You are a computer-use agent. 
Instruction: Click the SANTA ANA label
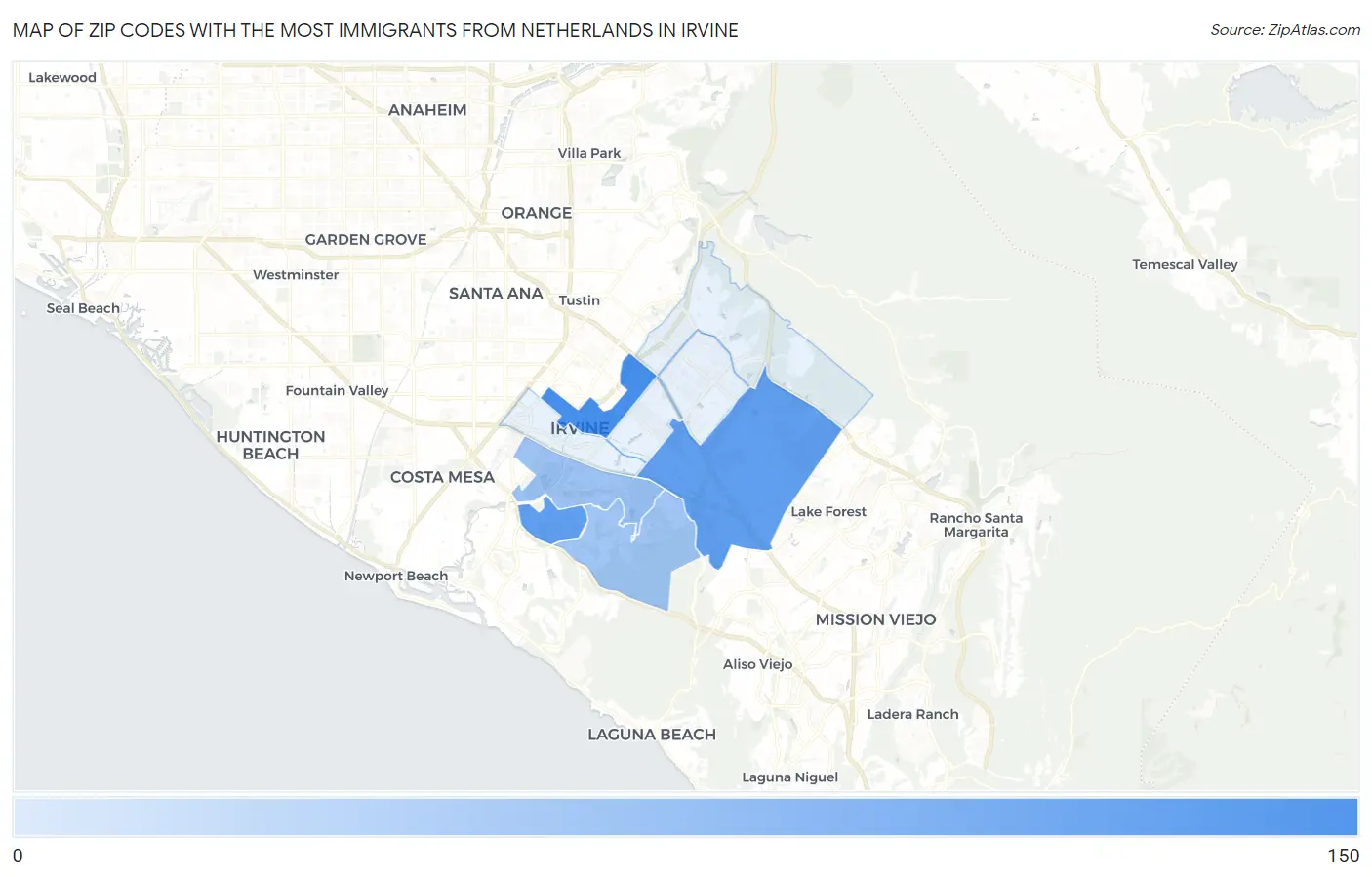tap(496, 293)
